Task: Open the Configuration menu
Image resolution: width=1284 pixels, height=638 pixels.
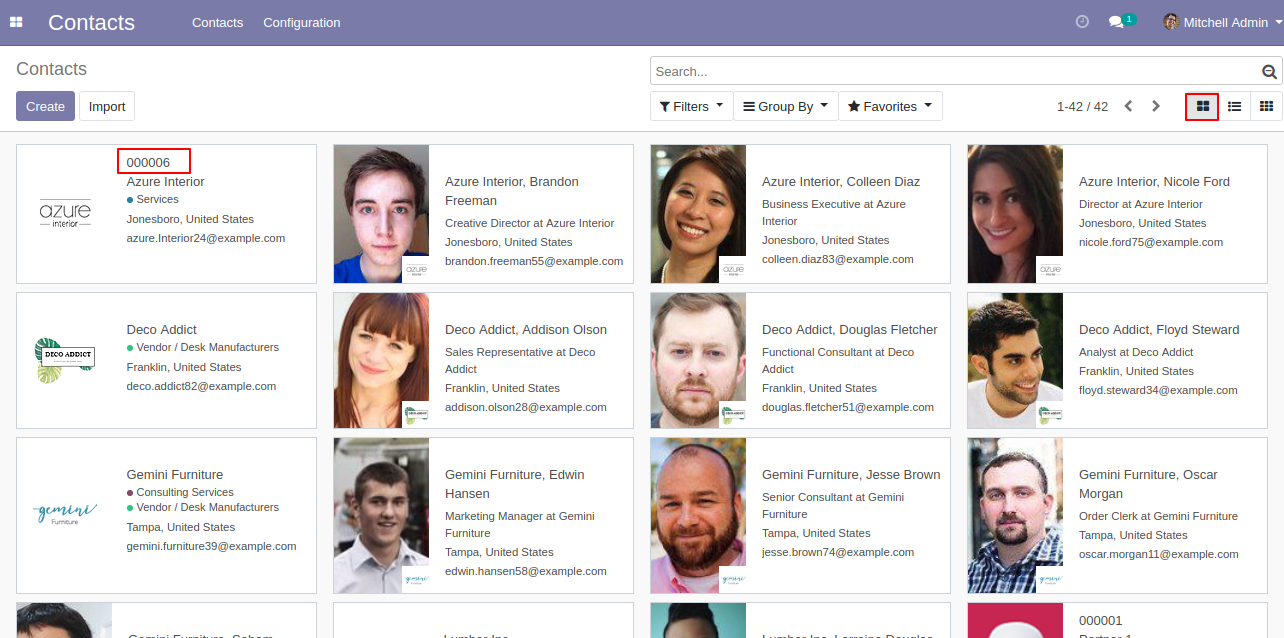Action: coord(301,22)
